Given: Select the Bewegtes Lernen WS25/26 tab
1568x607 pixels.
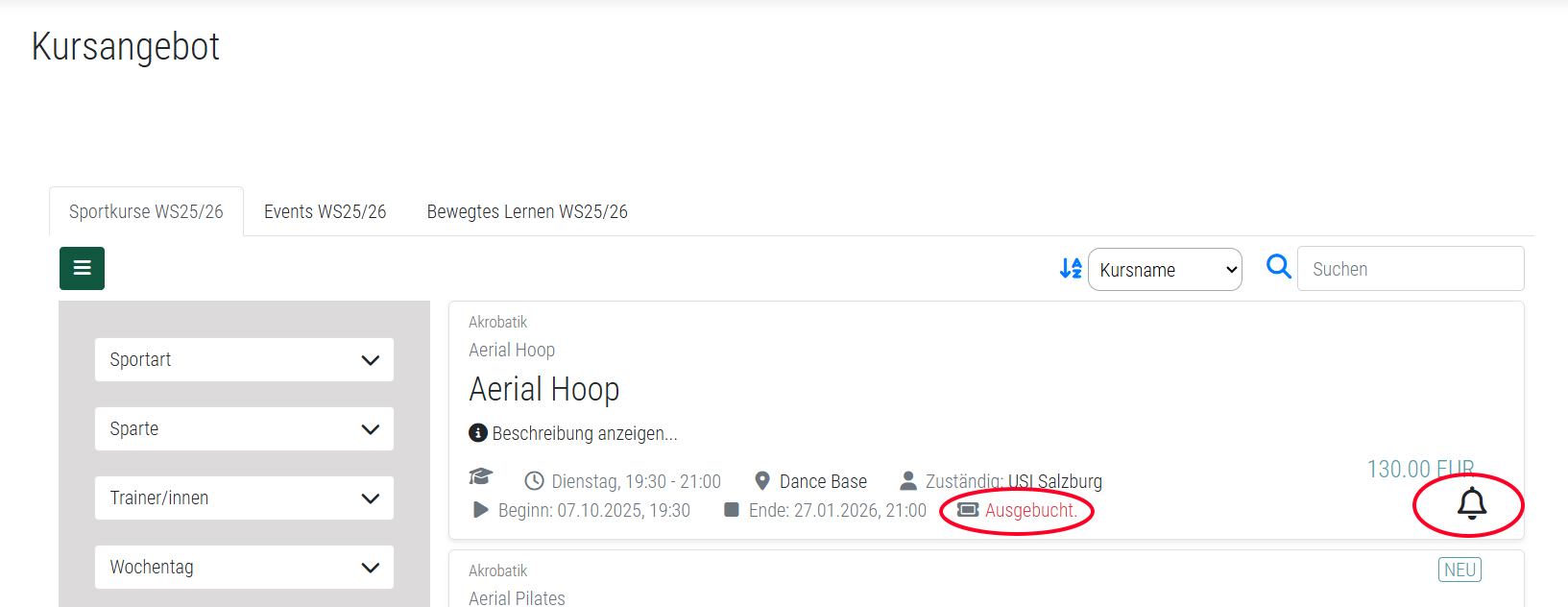Looking at the screenshot, I should 527,211.
